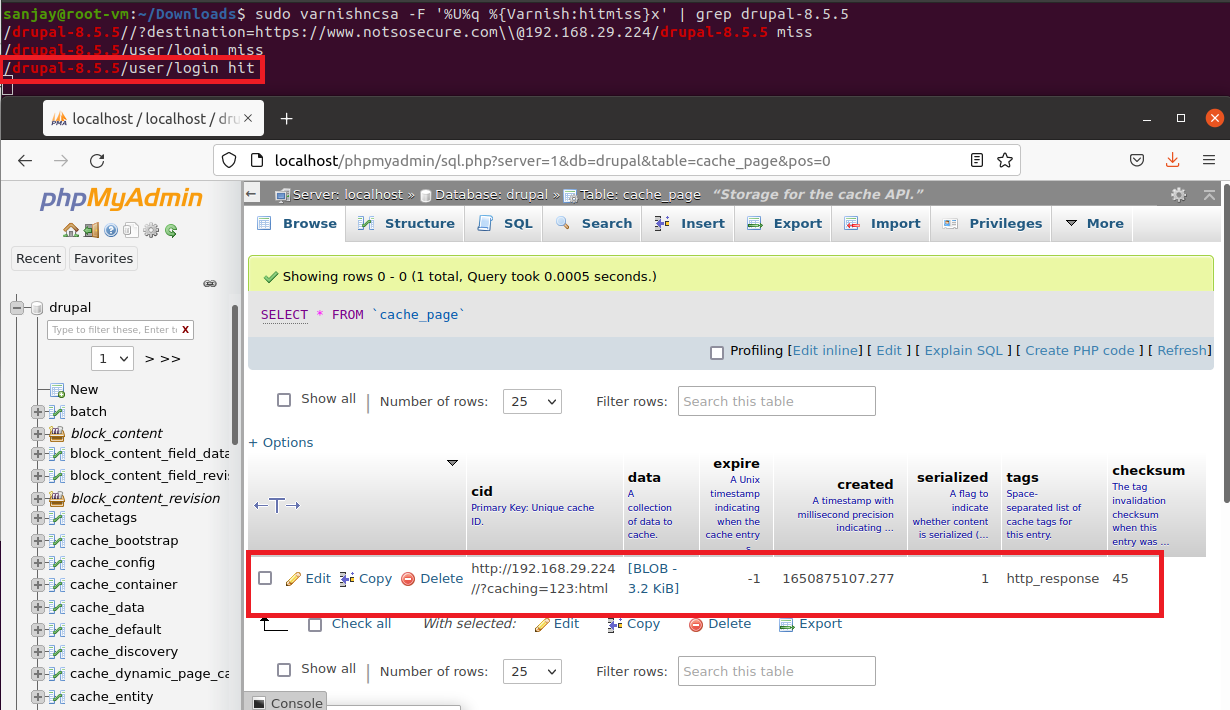This screenshot has width=1230, height=710.
Task: Open the upper Number of rows dropdown
Action: 533,402
